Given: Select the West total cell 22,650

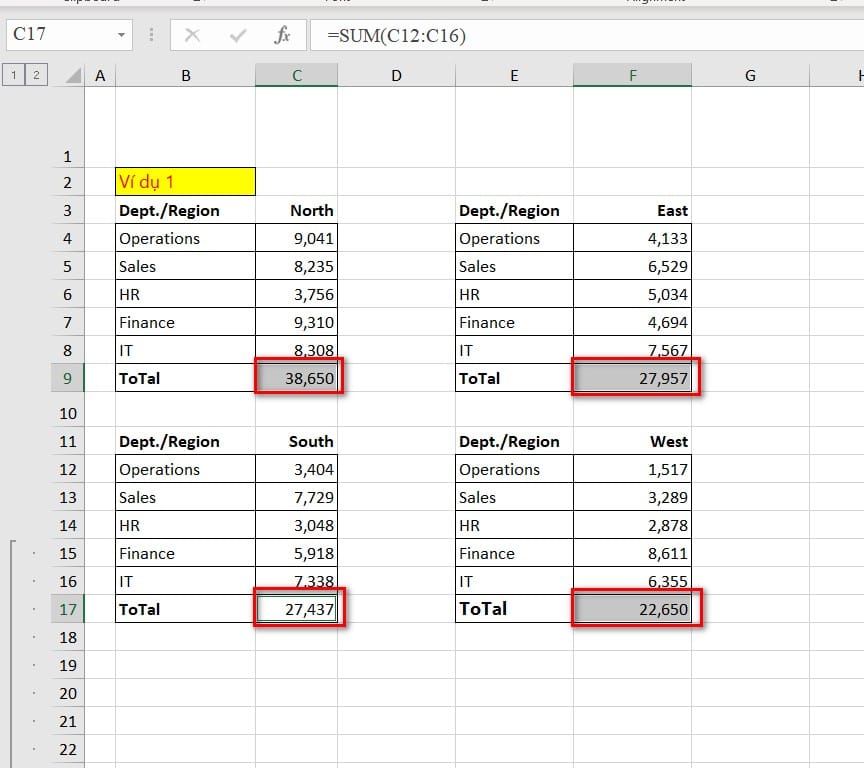Looking at the screenshot, I should click(x=633, y=609).
